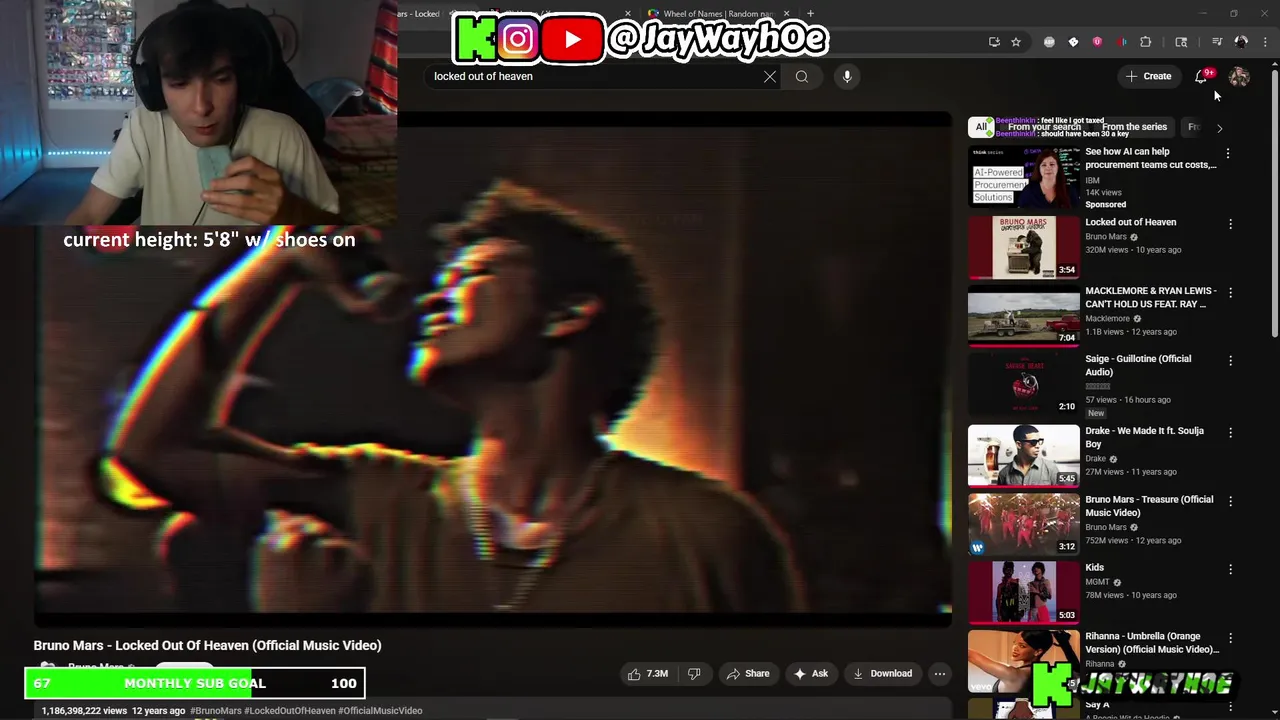Open YouTube notifications bell
This screenshot has height=720, width=1280.
click(1202, 76)
